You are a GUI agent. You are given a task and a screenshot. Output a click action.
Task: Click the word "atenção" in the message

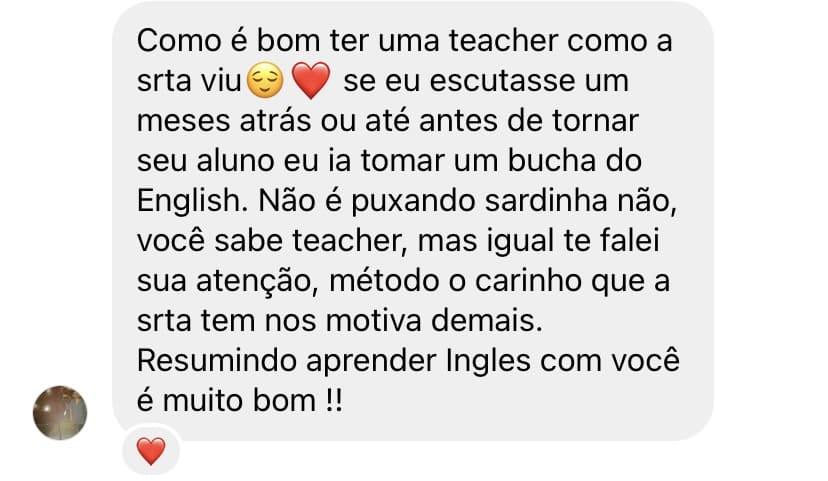pyautogui.click(x=258, y=282)
